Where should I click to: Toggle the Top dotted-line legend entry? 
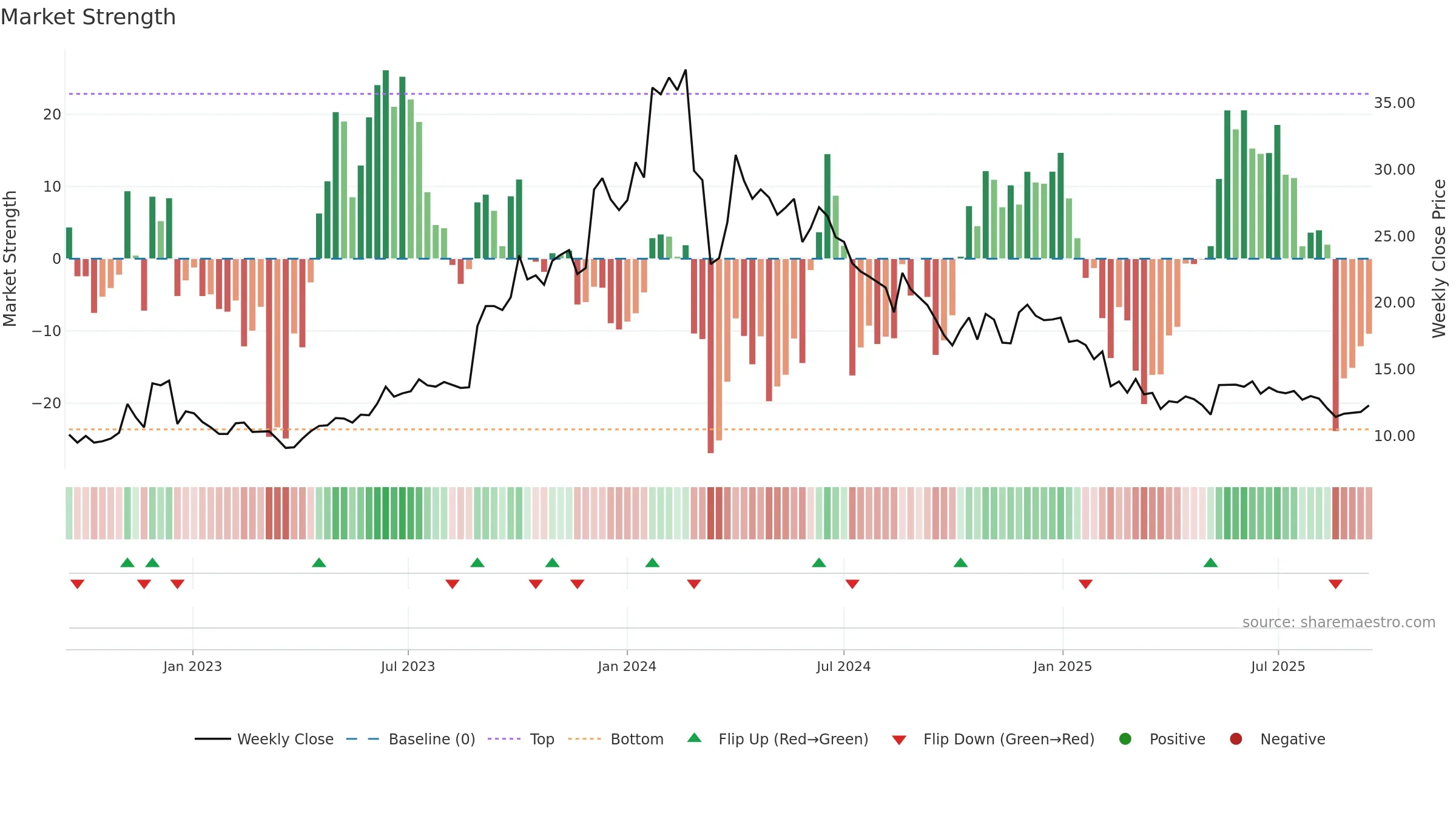pyautogui.click(x=521, y=739)
